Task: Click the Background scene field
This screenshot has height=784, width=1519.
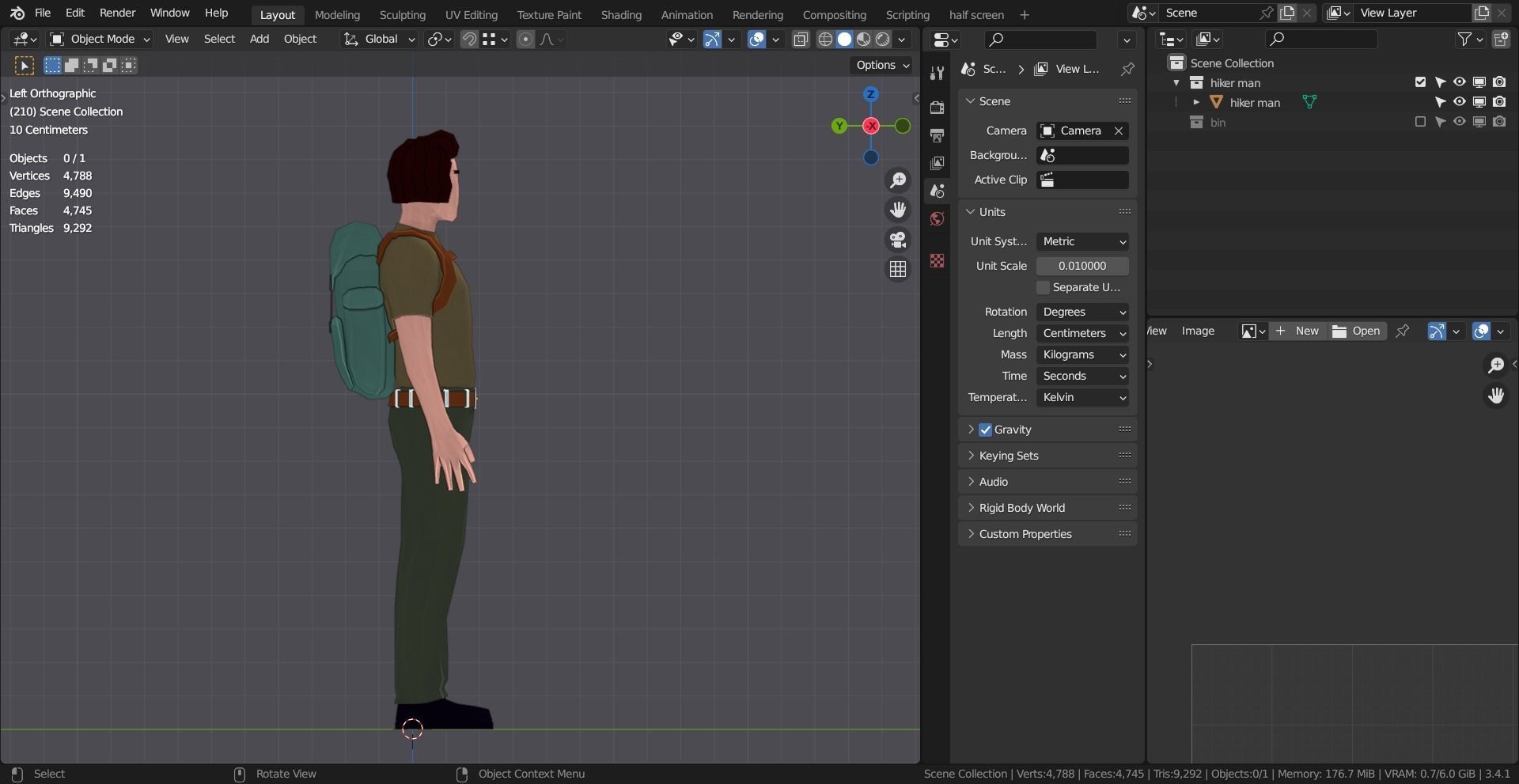Action: click(x=1082, y=156)
